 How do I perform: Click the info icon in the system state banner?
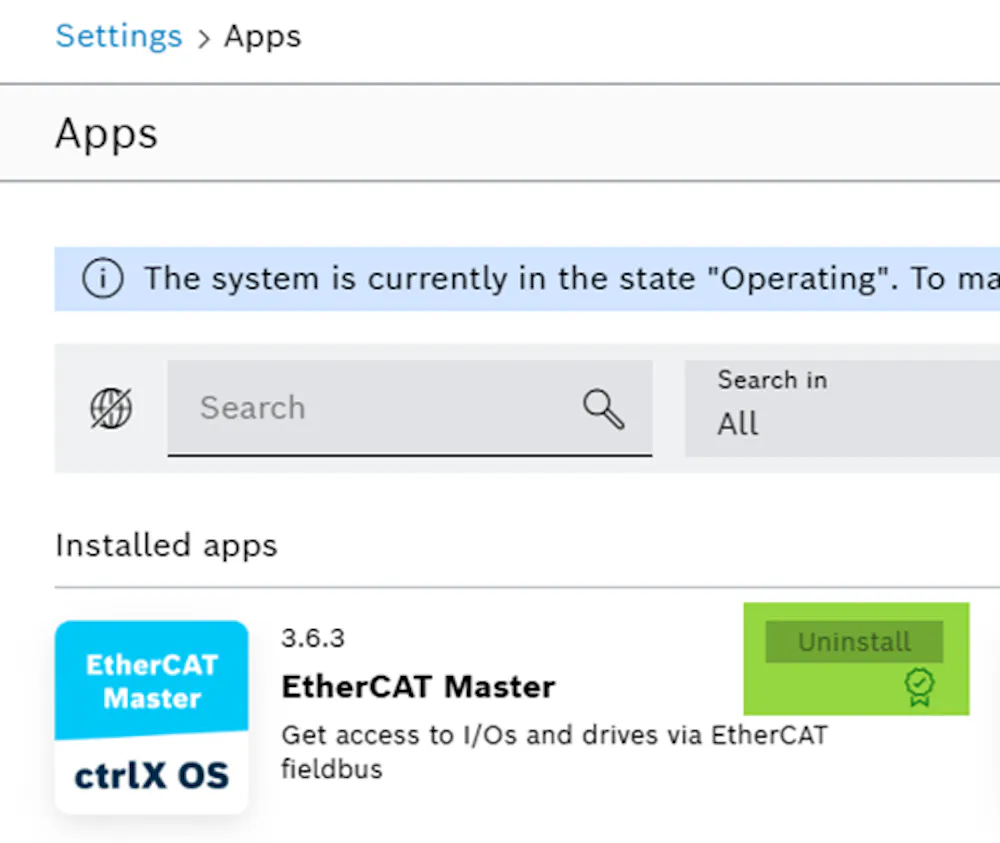[102, 279]
